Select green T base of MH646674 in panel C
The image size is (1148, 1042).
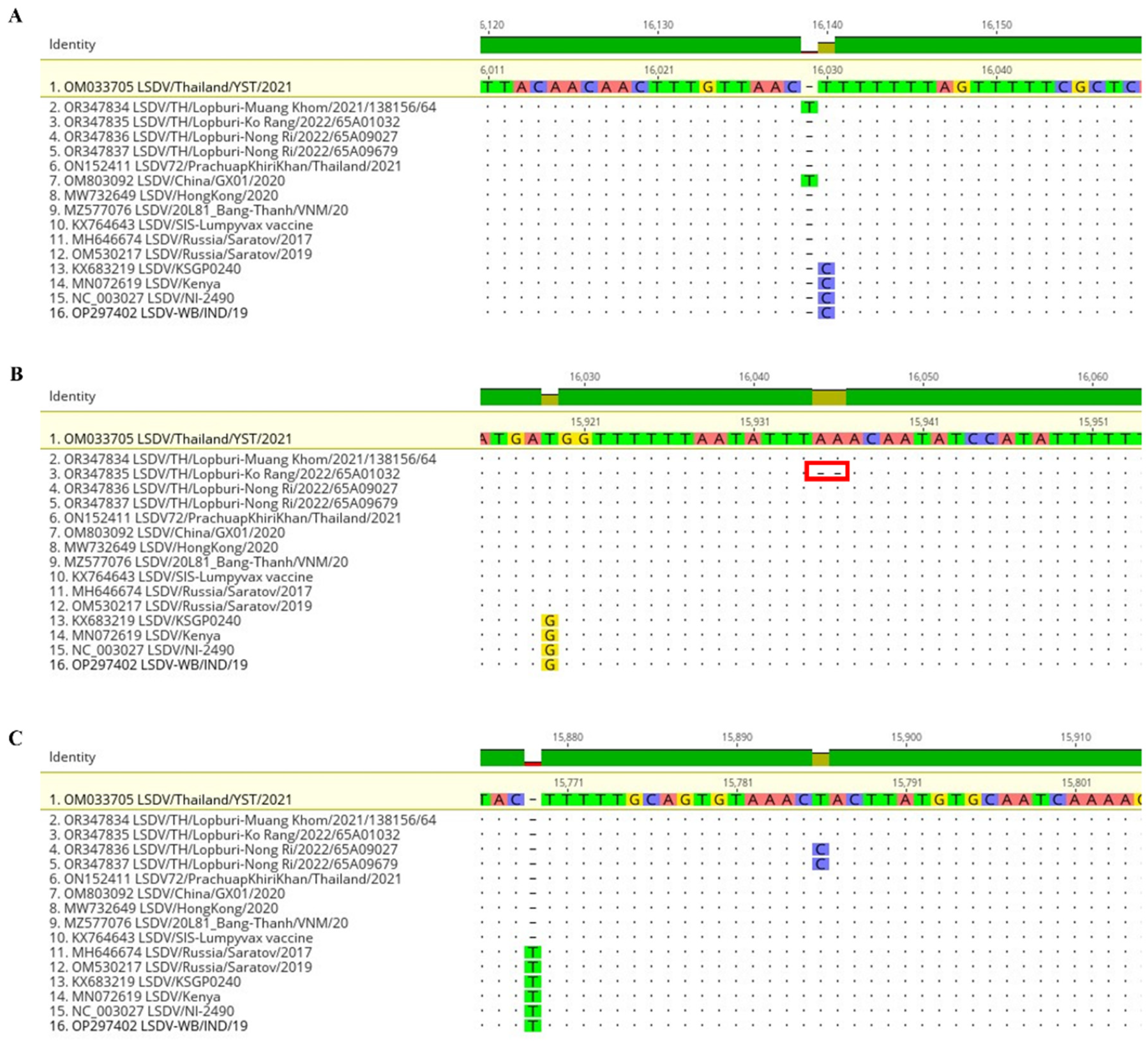[x=532, y=953]
